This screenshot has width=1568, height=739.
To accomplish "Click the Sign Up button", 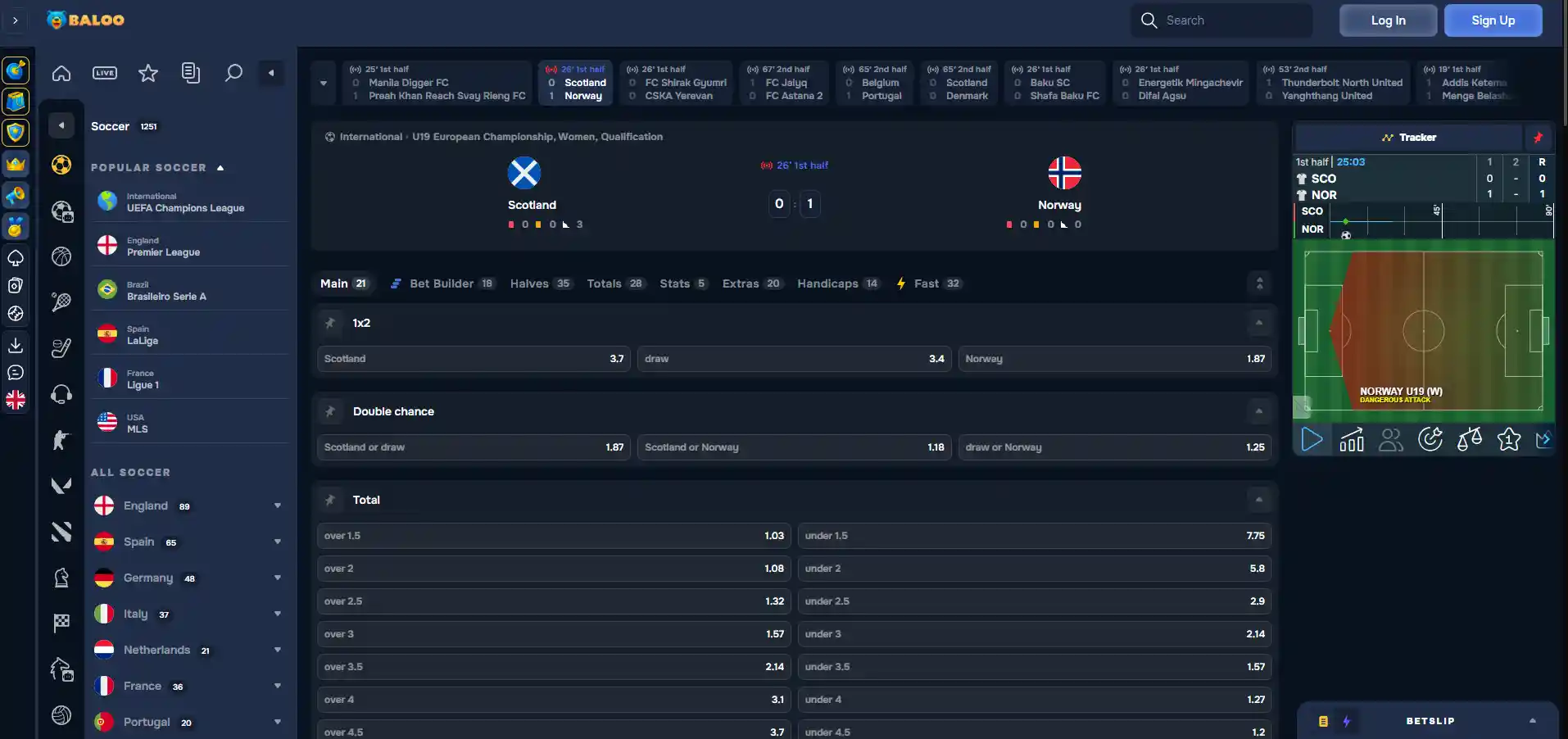I will tap(1493, 20).
